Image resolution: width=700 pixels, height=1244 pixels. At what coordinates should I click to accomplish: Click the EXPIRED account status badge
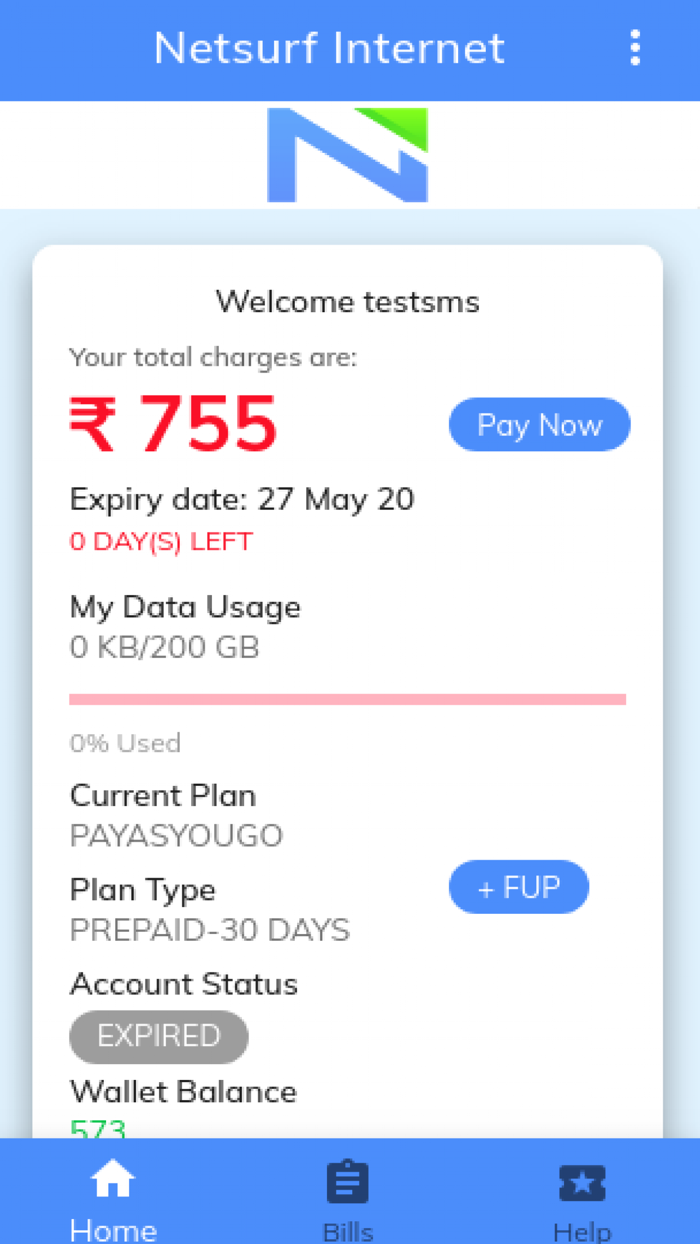coord(158,1037)
